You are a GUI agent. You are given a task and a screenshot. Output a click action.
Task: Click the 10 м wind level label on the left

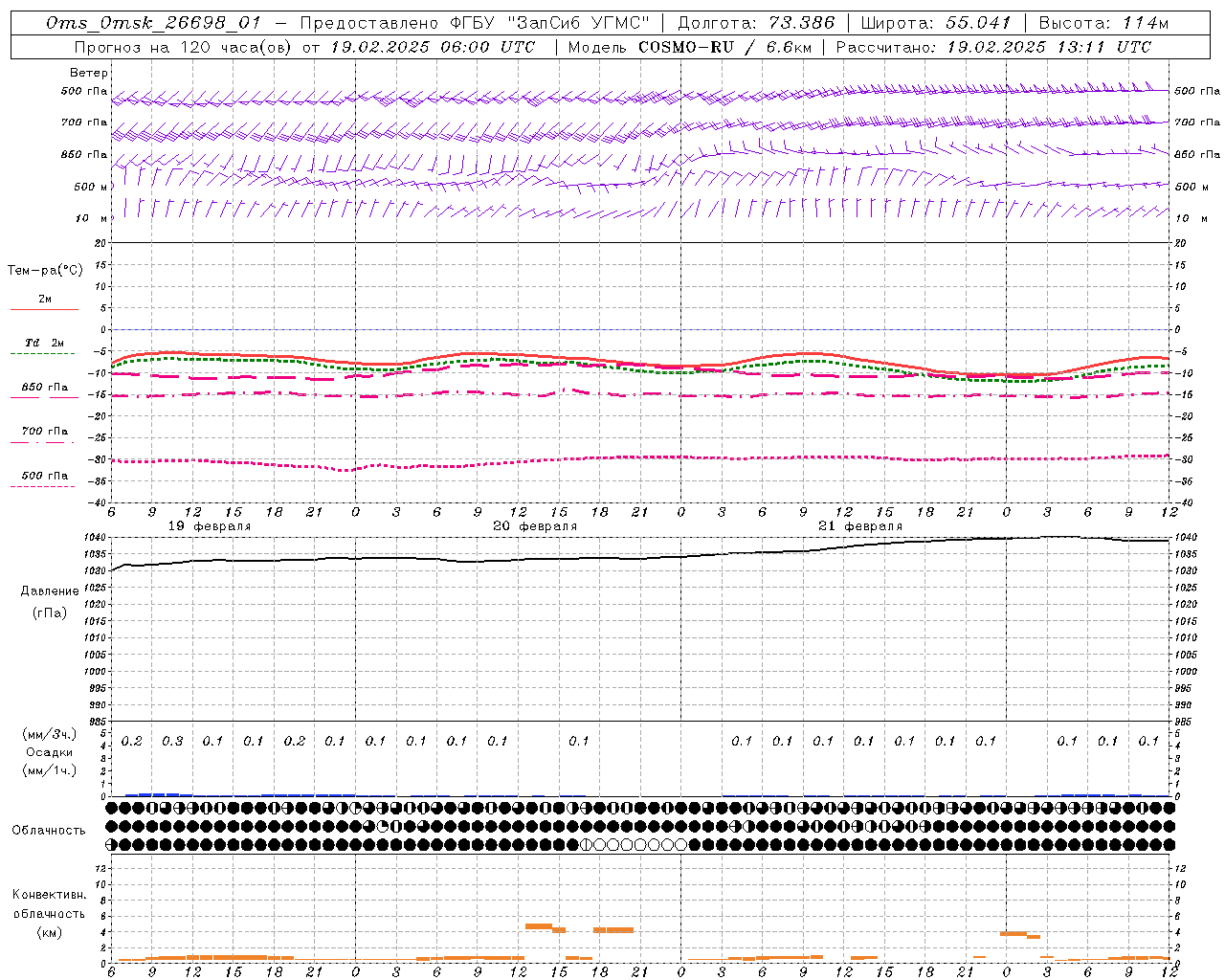(90, 218)
